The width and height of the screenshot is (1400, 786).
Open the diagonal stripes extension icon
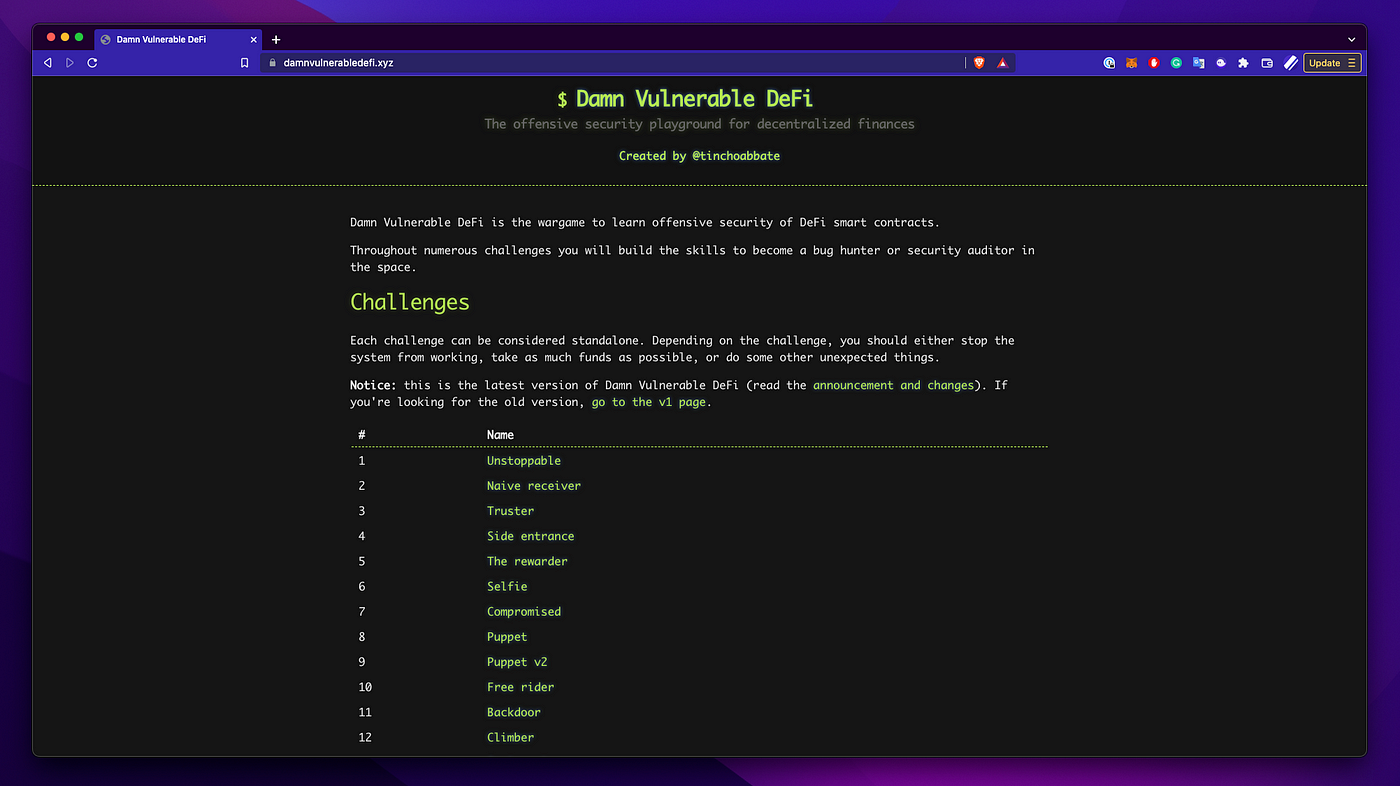(x=1290, y=63)
